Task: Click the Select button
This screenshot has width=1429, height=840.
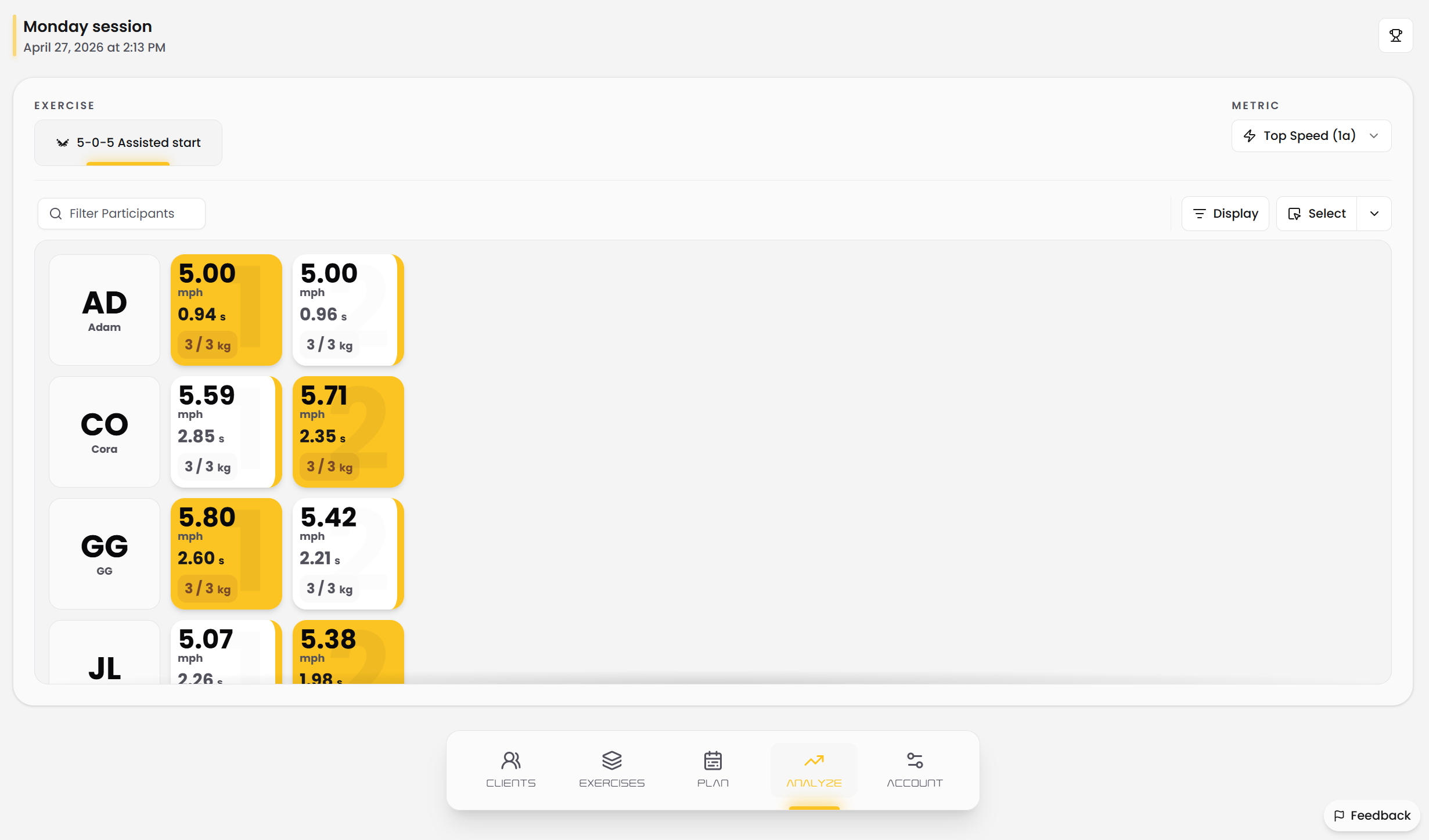Action: [1316, 214]
